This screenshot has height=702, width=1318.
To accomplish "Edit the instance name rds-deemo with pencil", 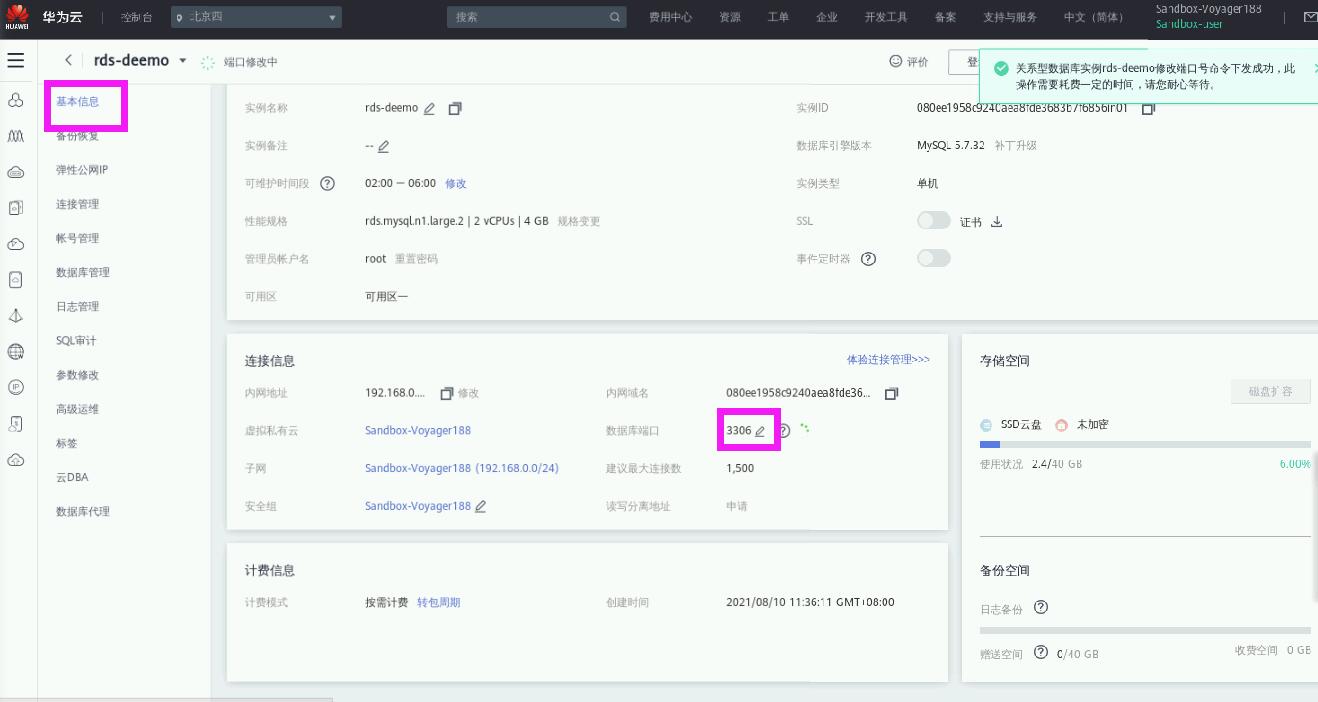I will click(x=430, y=108).
